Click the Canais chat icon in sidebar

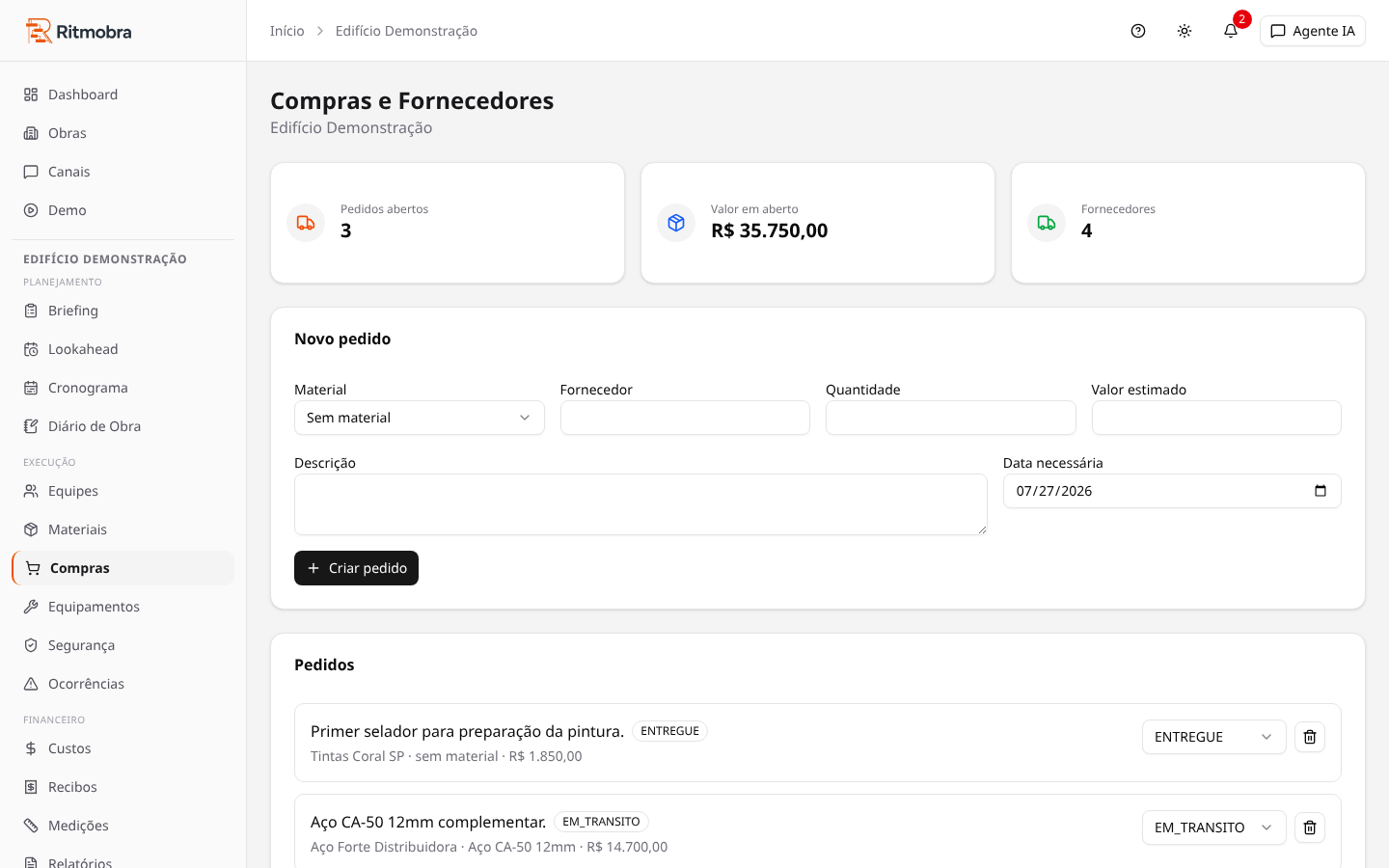point(31,172)
